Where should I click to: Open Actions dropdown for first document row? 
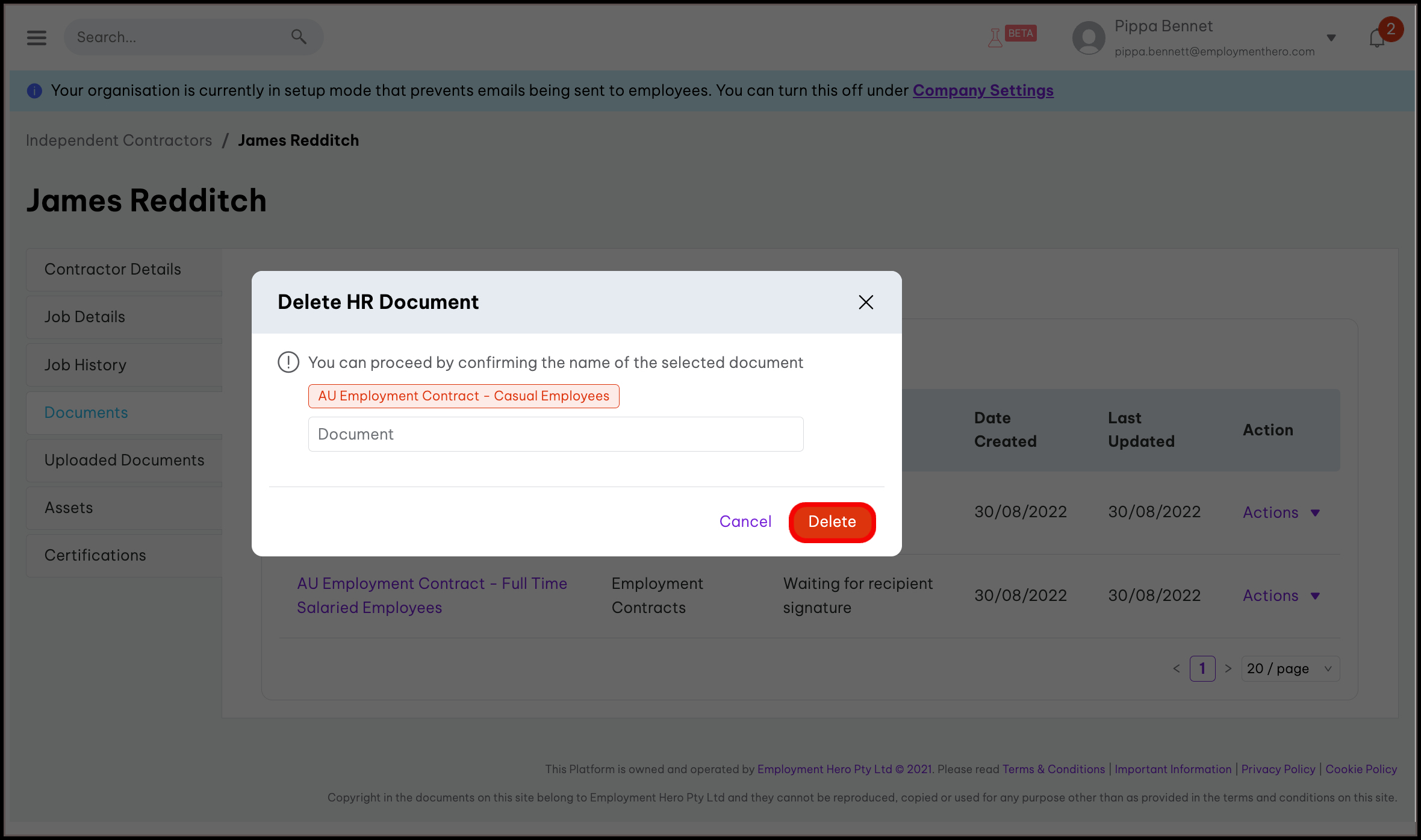[1281, 512]
